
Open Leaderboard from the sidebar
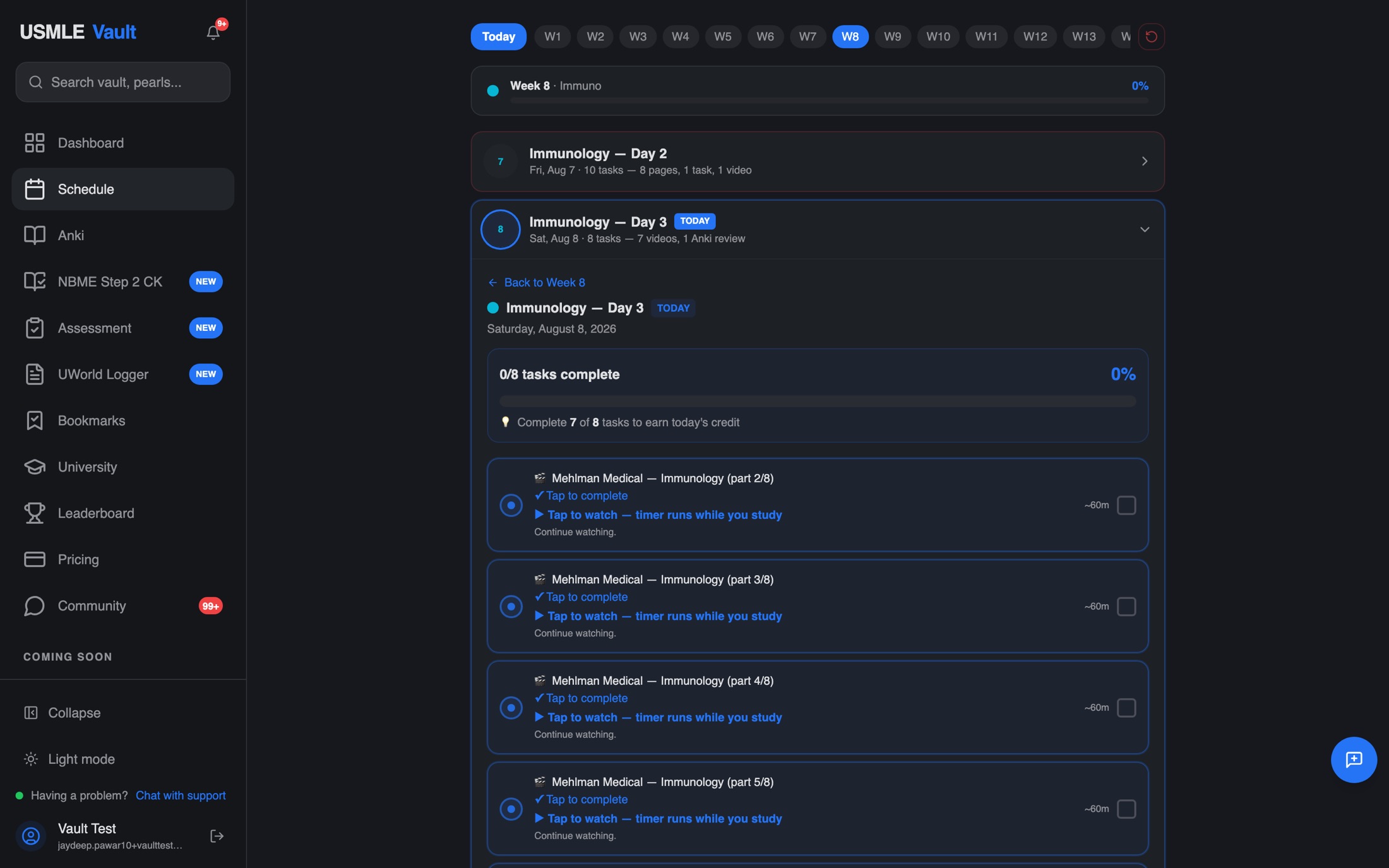tap(123, 513)
